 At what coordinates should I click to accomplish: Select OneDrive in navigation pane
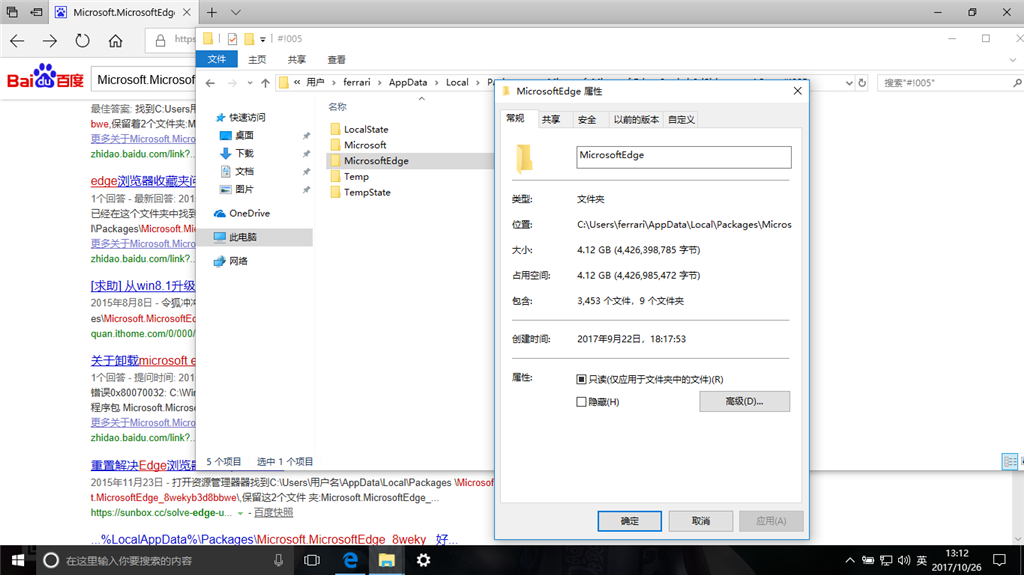249,213
